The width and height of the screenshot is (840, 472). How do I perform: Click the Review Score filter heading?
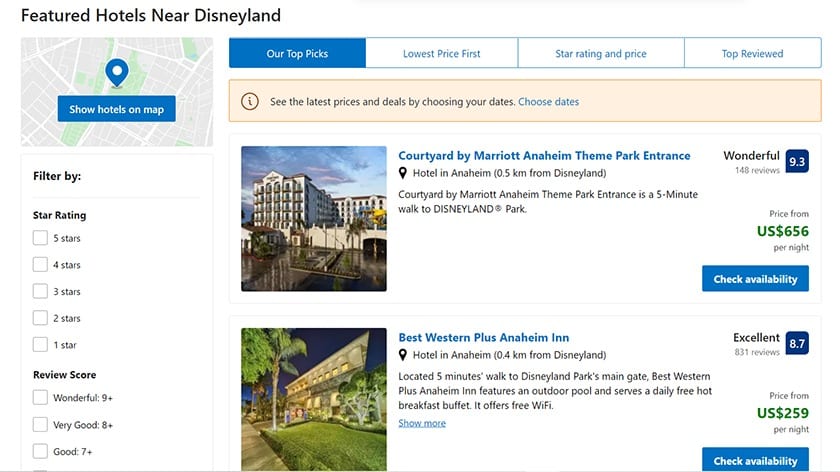click(x=65, y=374)
